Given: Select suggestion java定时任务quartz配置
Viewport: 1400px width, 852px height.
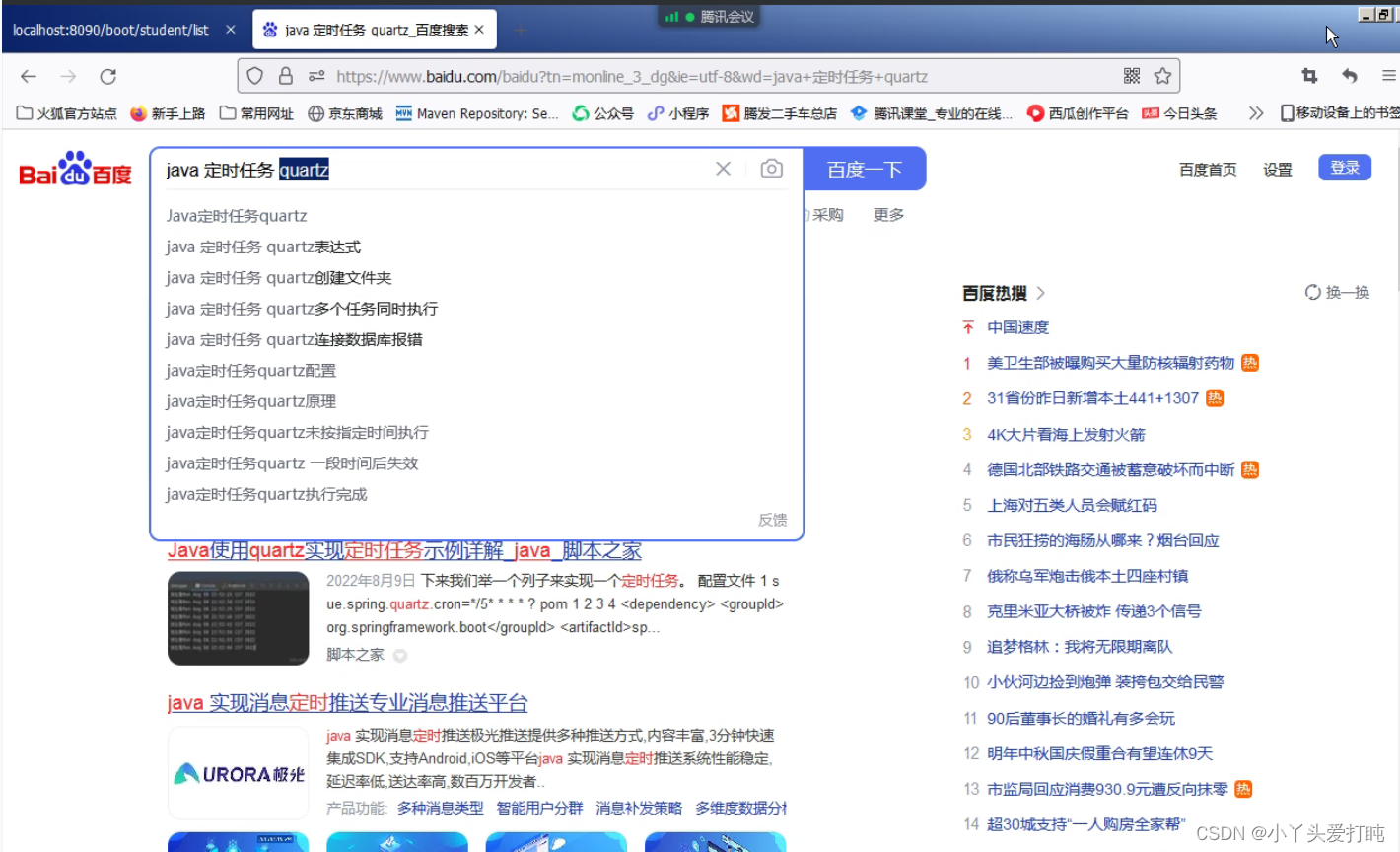Looking at the screenshot, I should (x=251, y=371).
